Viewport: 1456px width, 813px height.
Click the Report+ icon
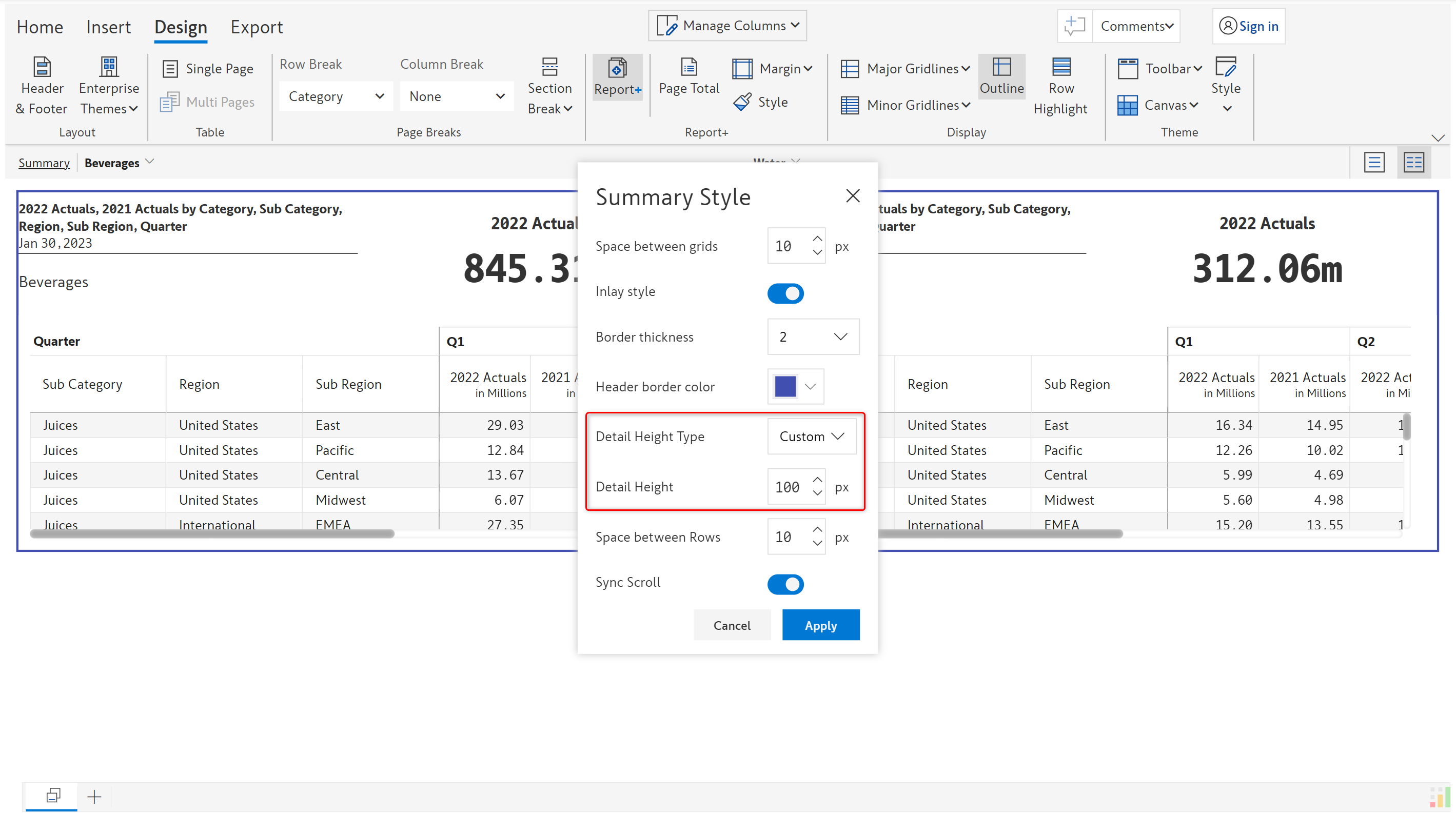pos(617,68)
